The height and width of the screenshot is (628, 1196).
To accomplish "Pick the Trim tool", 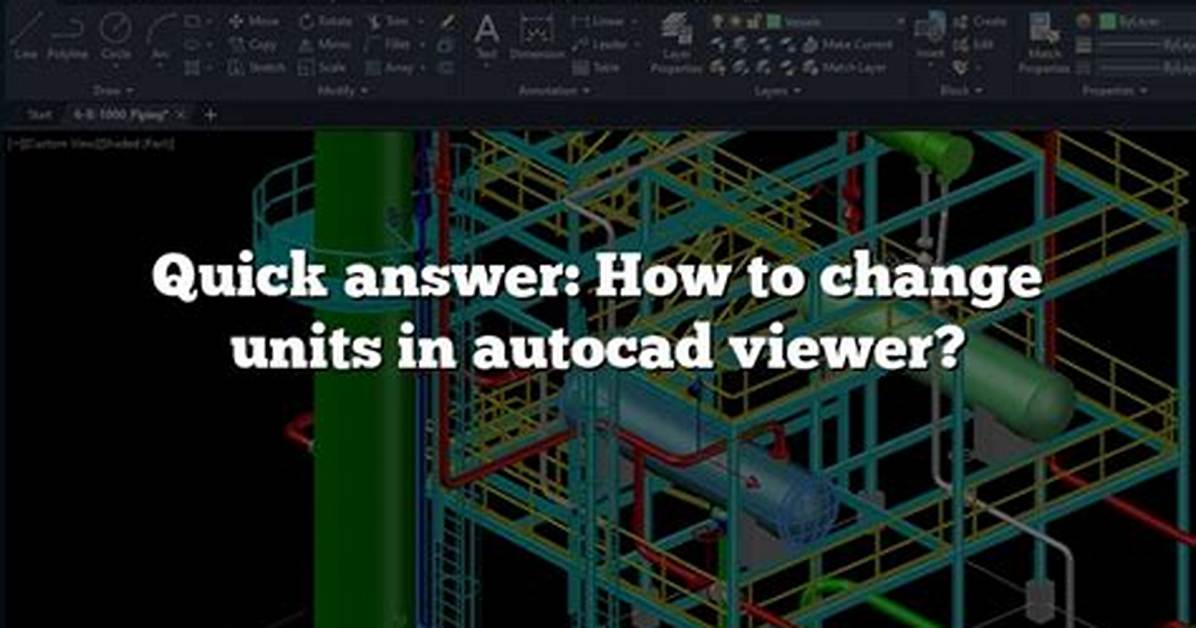I will (x=390, y=22).
